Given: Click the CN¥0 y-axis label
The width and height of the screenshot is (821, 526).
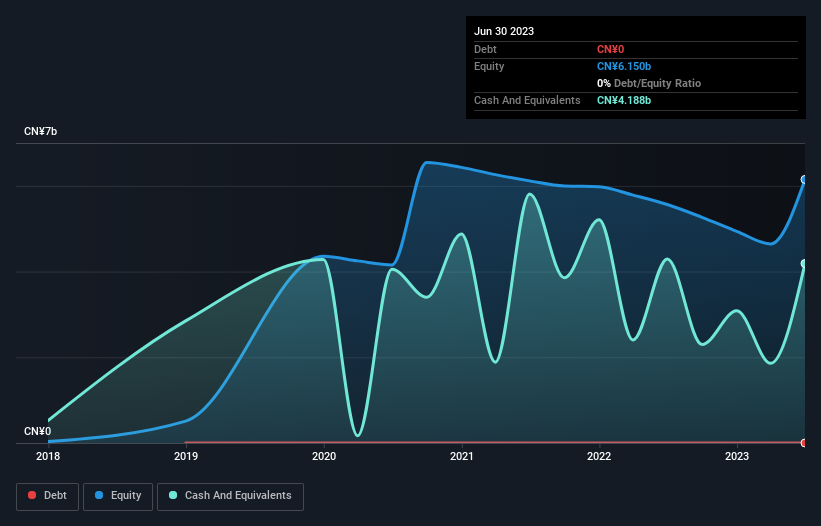Looking at the screenshot, I should pos(37,431).
